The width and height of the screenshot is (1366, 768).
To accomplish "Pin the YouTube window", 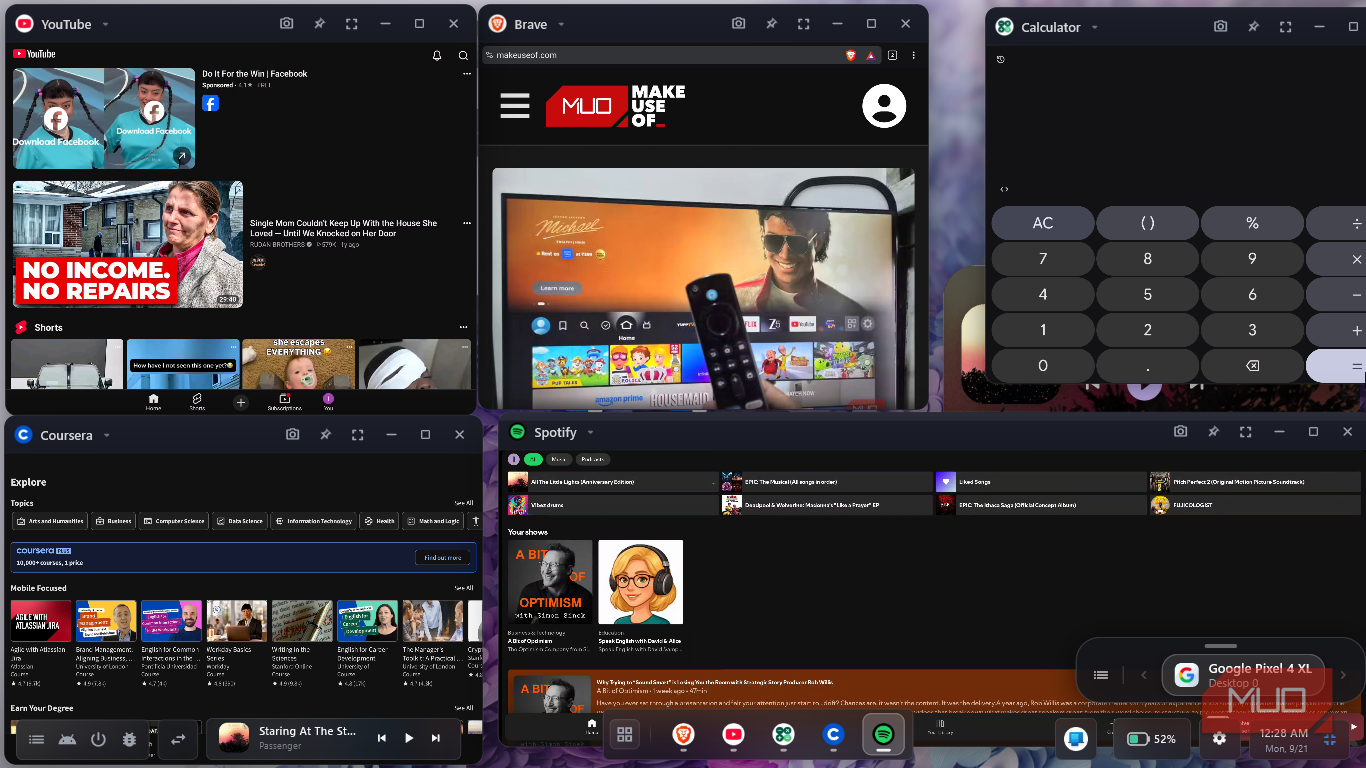I will pyautogui.click(x=320, y=24).
